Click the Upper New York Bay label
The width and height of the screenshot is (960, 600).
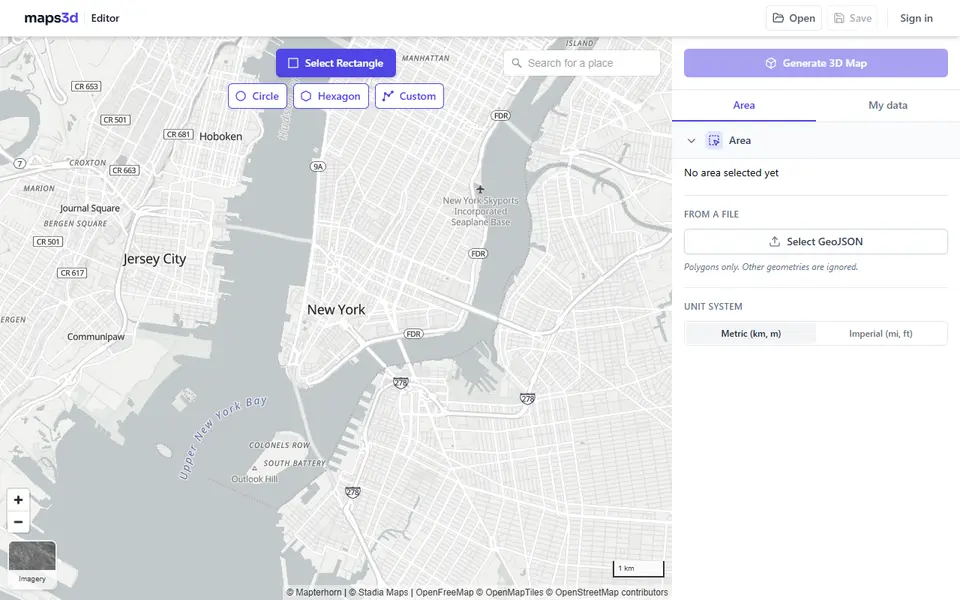[223, 437]
